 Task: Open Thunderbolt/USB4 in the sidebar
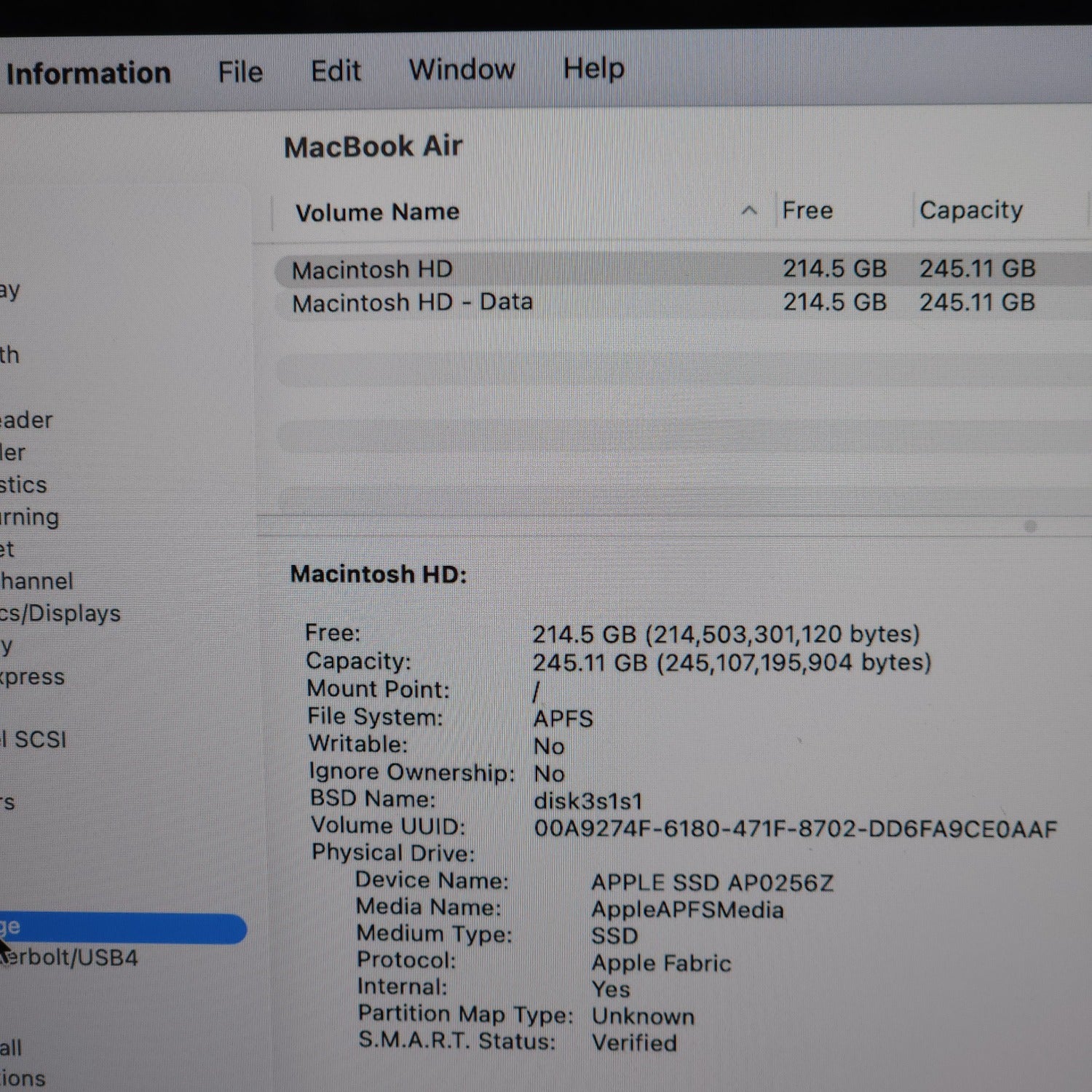(x=69, y=958)
